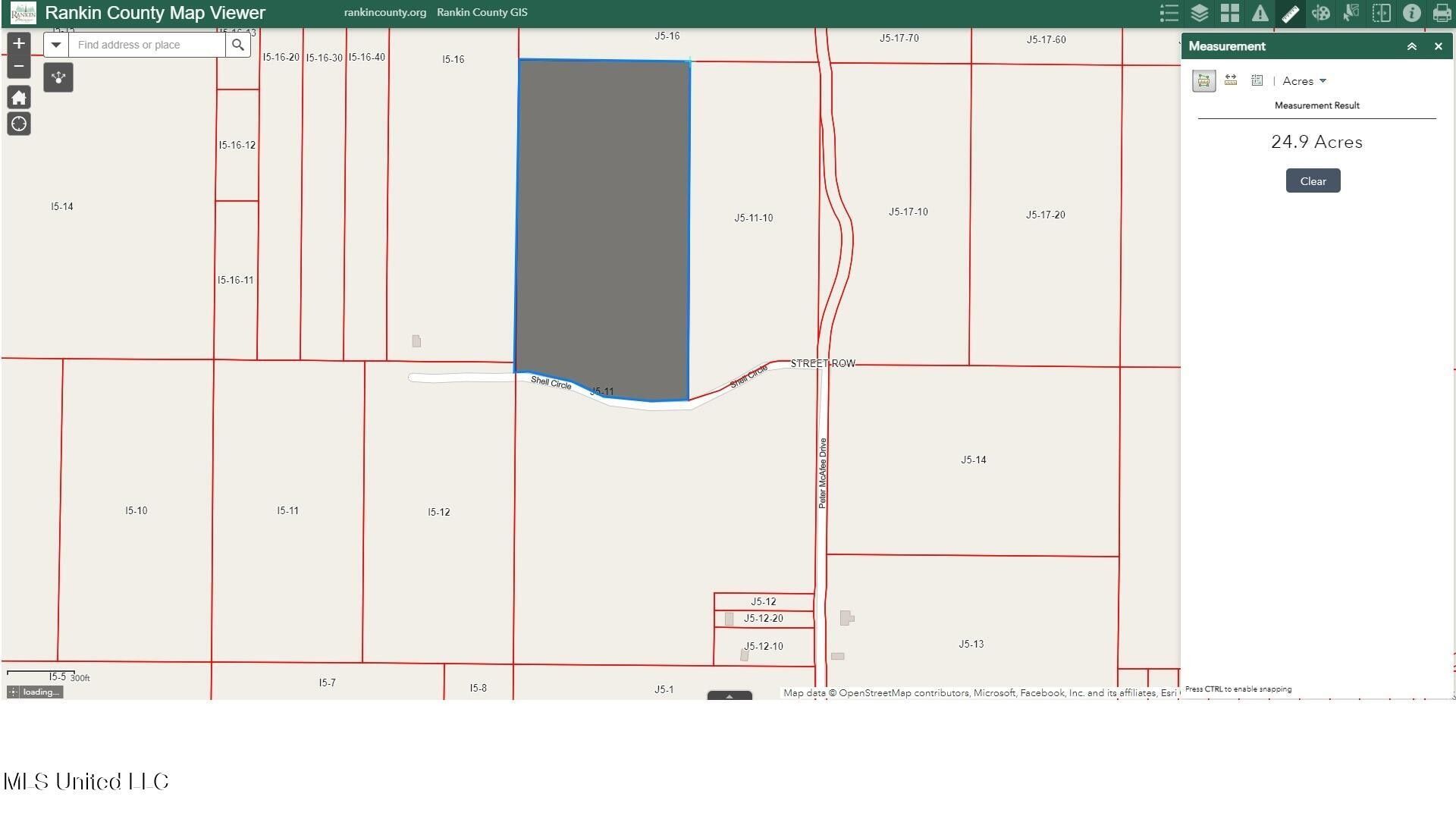Open the Layers list icon
Viewport: 1456px width, 819px height.
[x=1199, y=13]
